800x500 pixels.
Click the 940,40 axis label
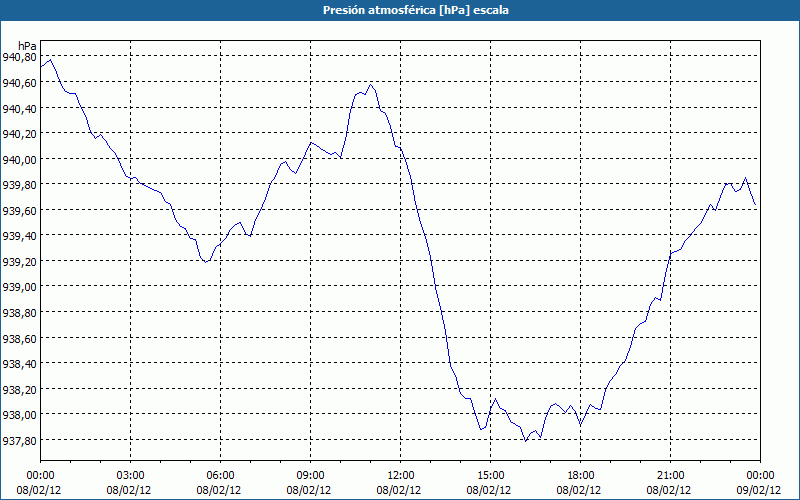point(19,108)
